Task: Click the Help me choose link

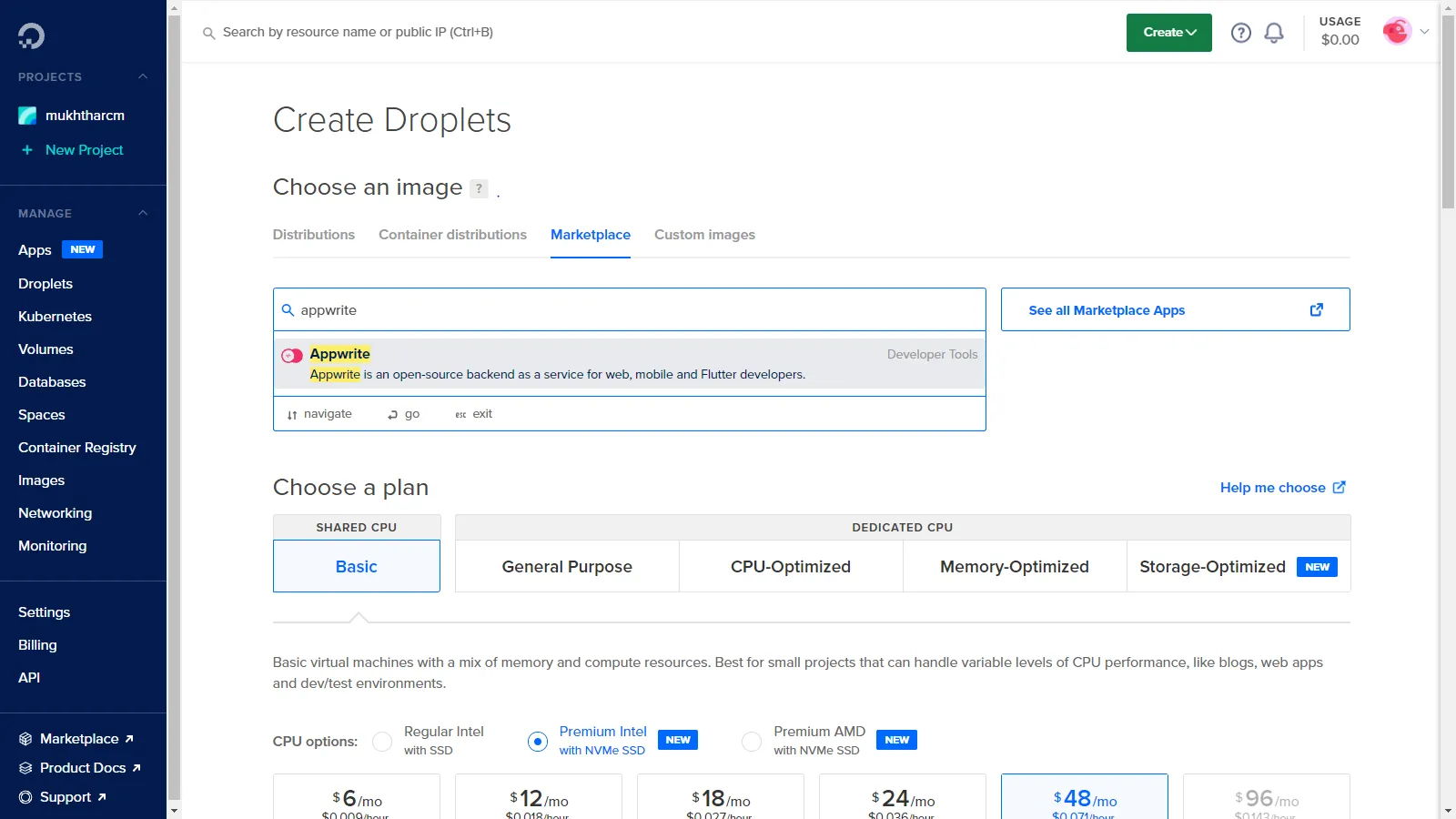Action: 1272,487
